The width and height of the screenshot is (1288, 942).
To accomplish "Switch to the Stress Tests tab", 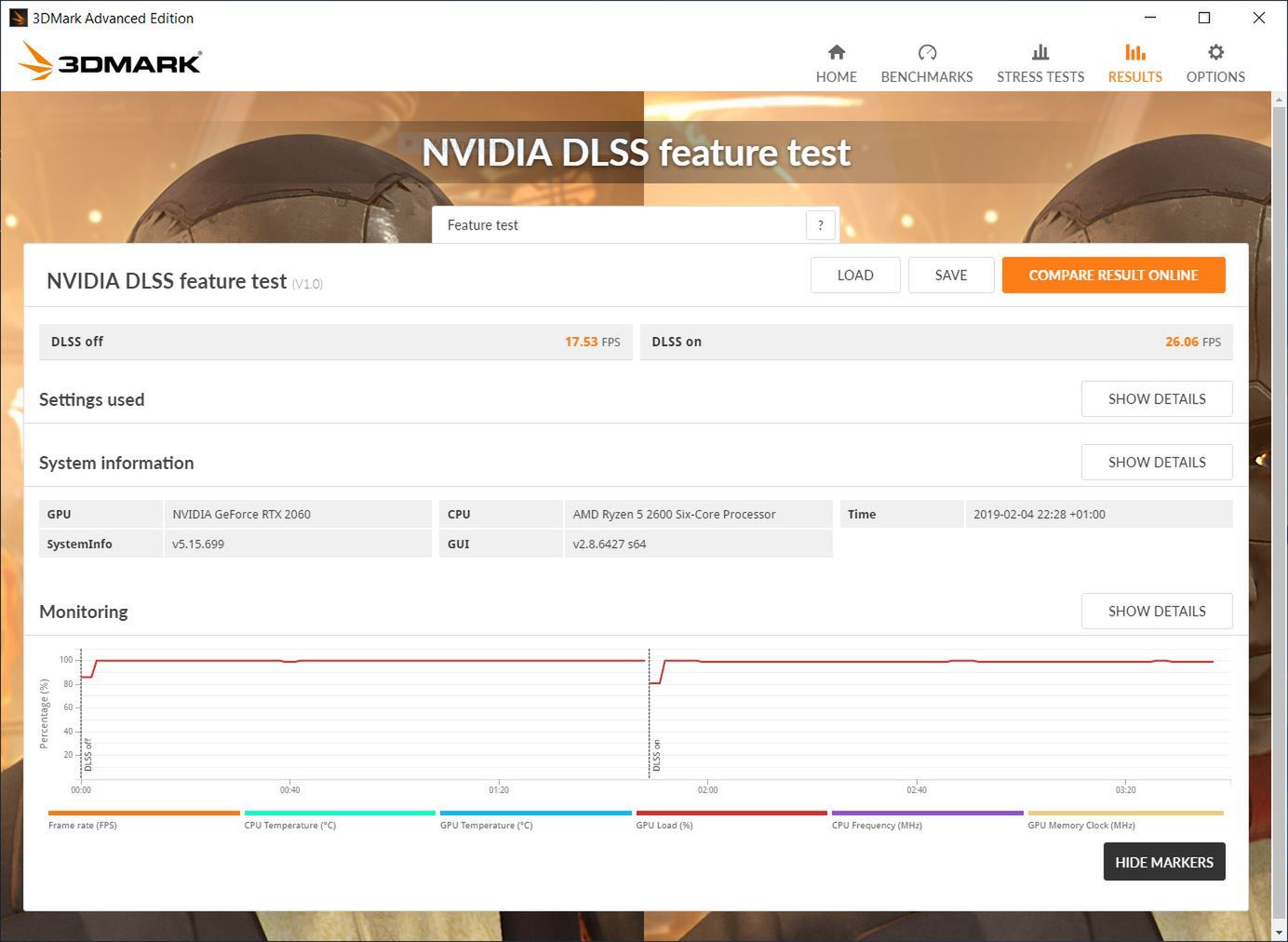I will pyautogui.click(x=1040, y=63).
